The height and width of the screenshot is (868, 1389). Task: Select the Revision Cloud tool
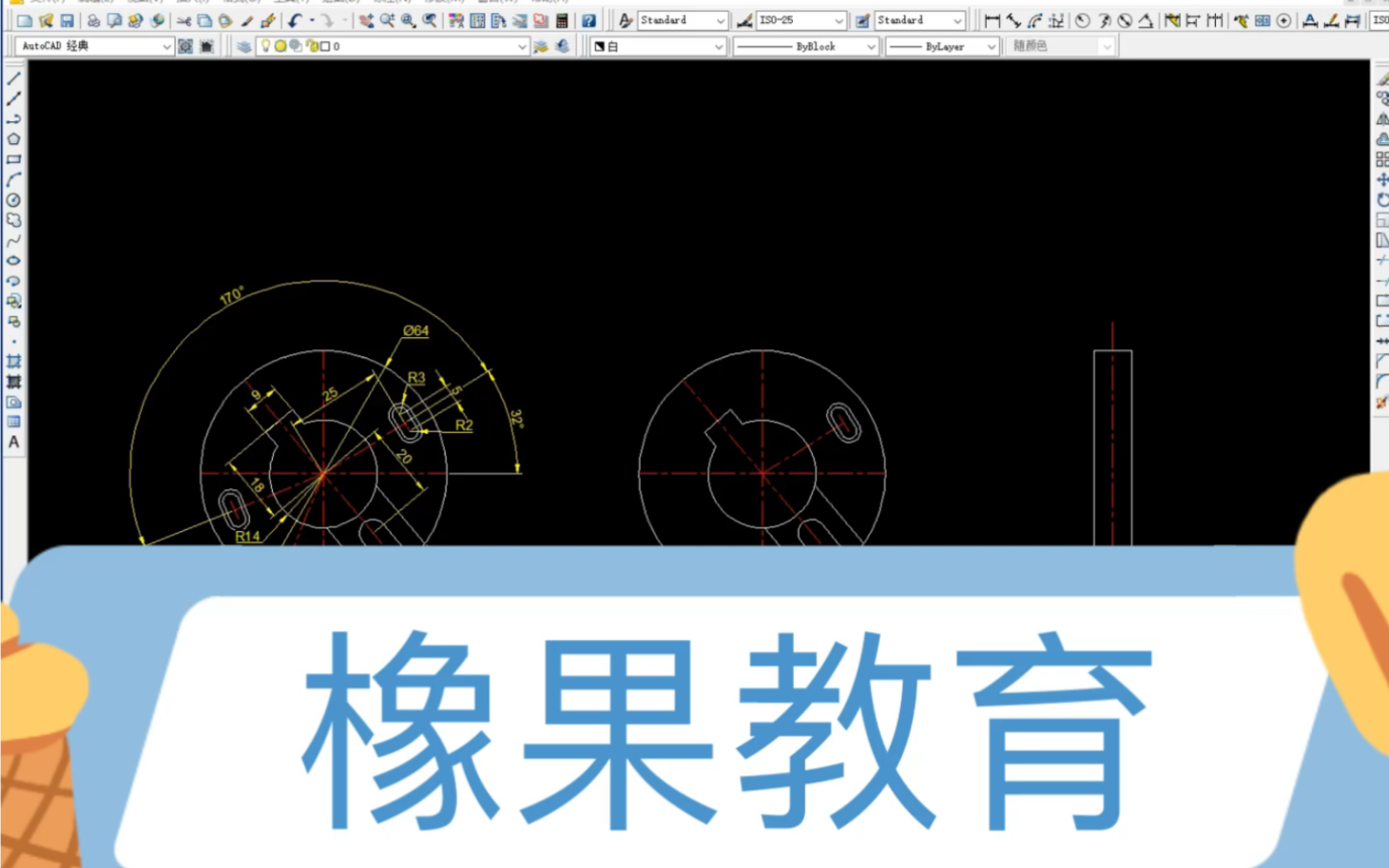[13, 220]
